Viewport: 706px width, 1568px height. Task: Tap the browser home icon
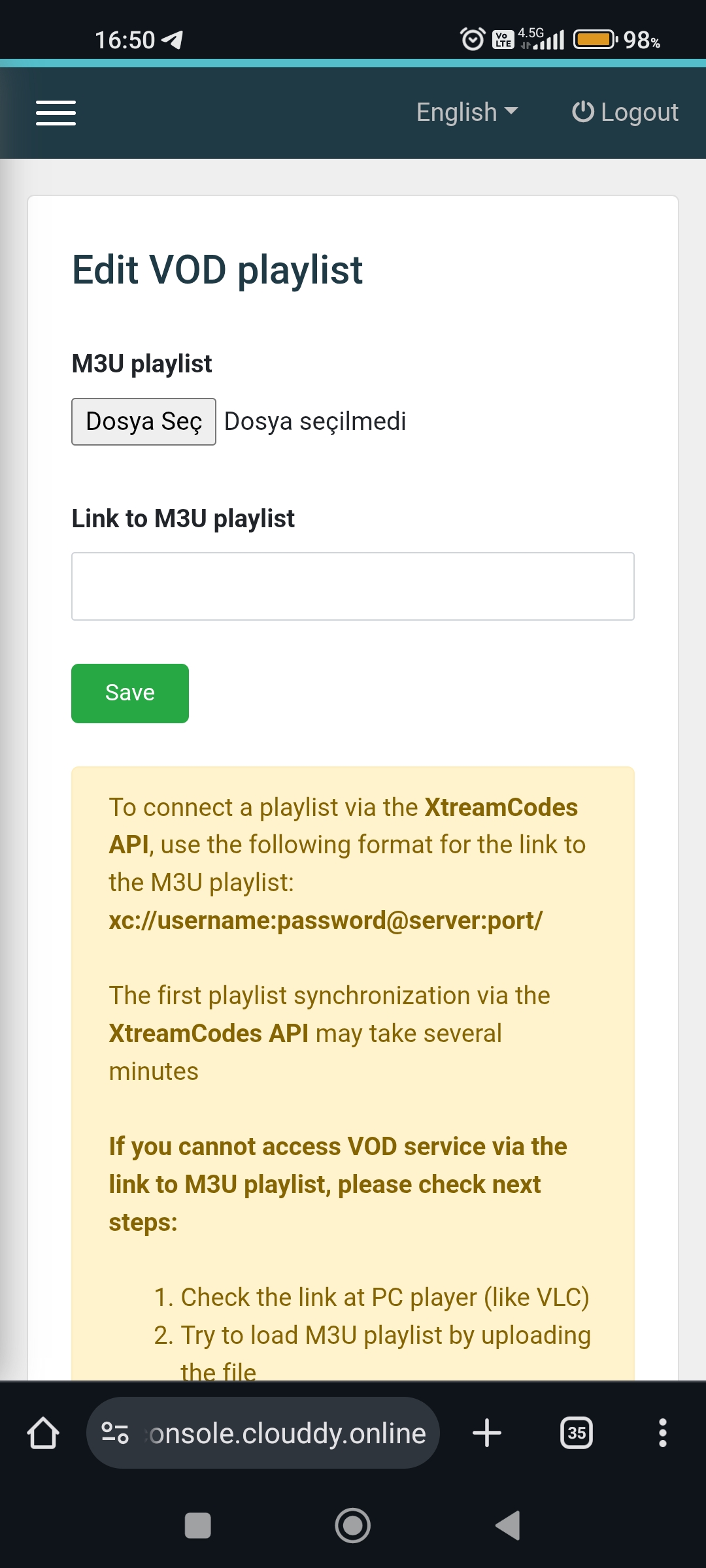coord(43,1433)
